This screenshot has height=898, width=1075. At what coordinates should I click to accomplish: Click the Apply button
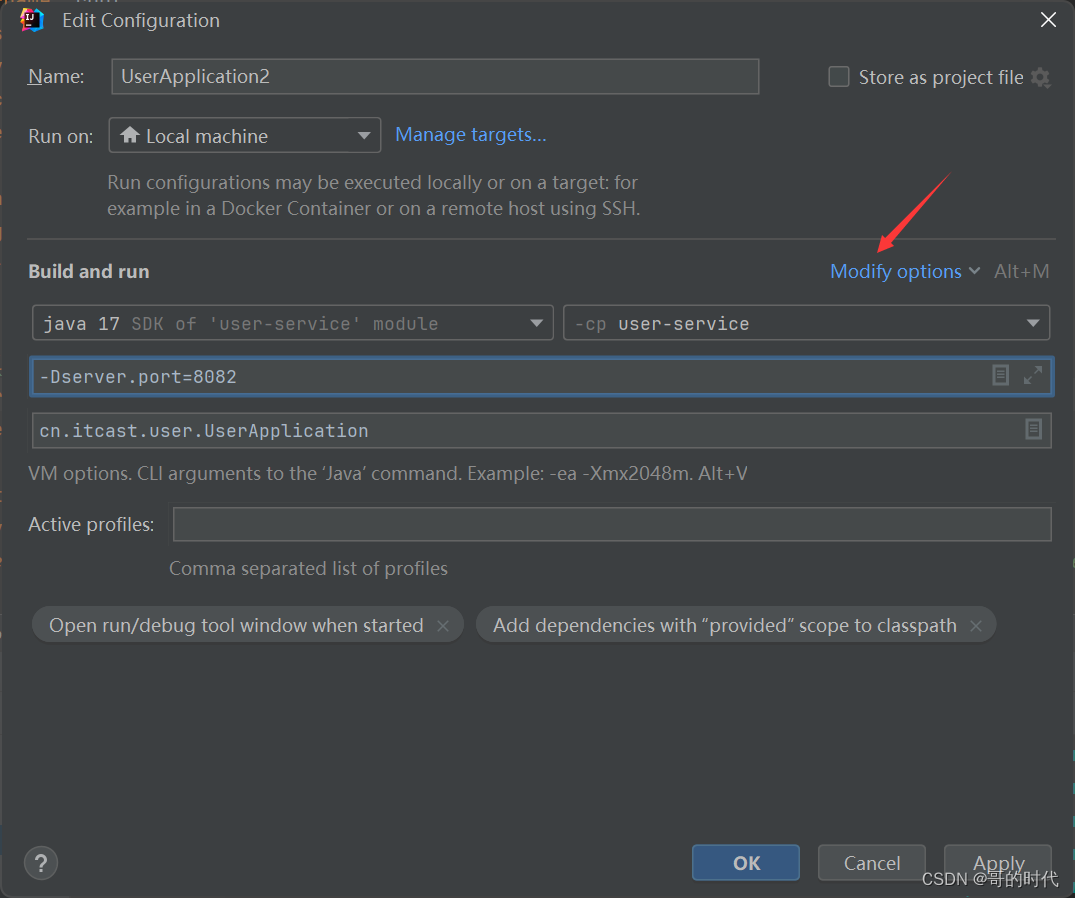[998, 863]
